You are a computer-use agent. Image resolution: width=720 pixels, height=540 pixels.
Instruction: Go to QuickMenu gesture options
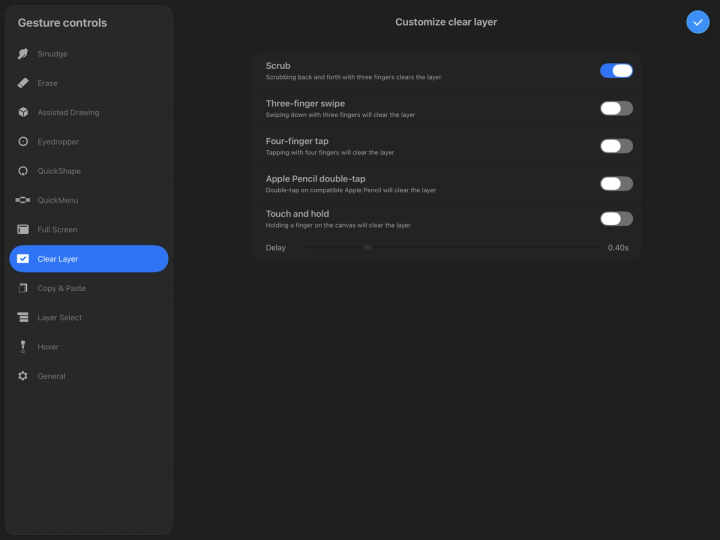(x=89, y=200)
